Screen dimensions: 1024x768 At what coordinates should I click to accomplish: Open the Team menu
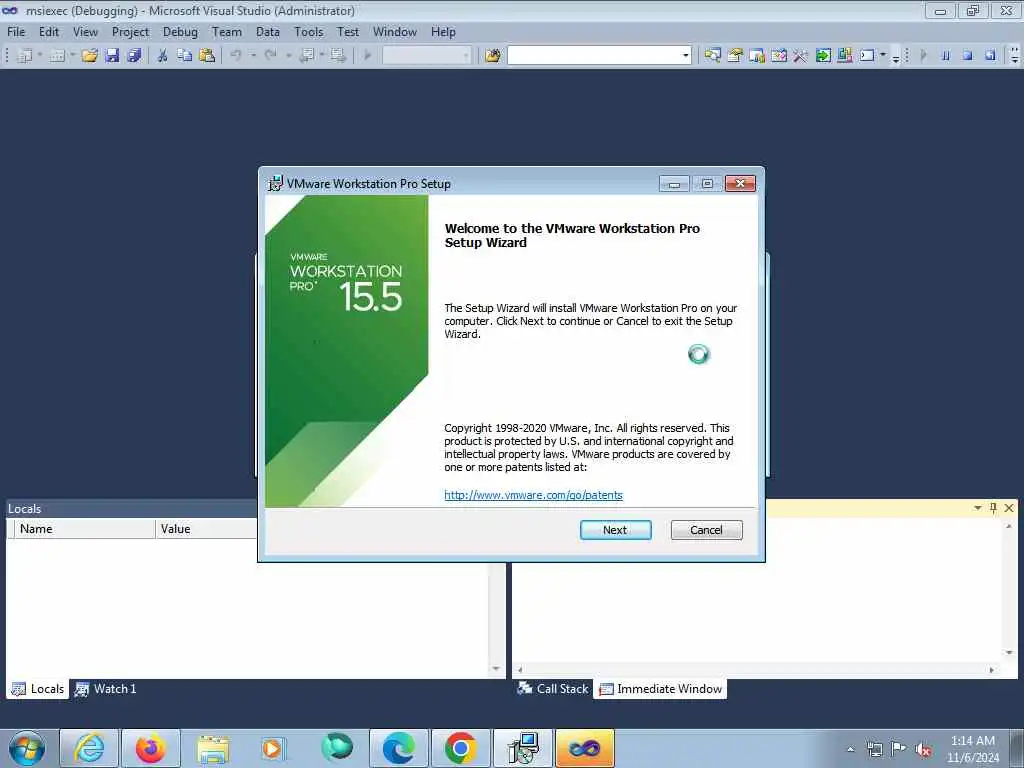(x=227, y=31)
